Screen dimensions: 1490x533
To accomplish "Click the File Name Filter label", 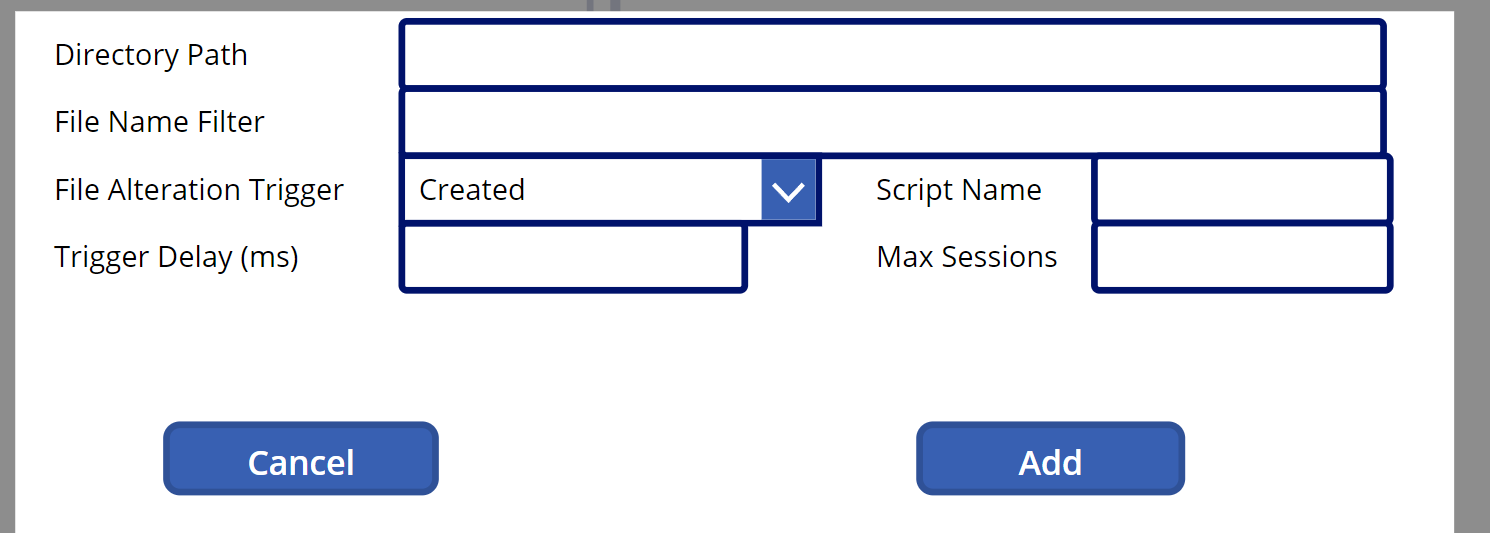I will coord(160,122).
